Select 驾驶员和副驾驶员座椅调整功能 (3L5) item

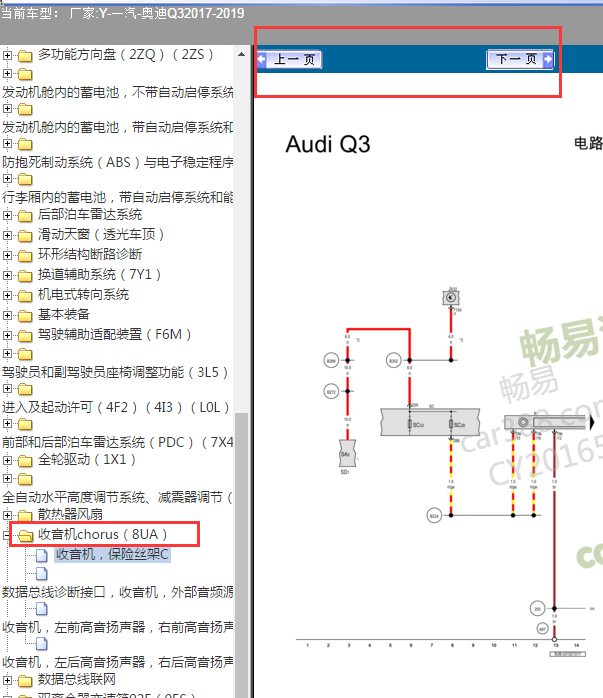(115, 372)
